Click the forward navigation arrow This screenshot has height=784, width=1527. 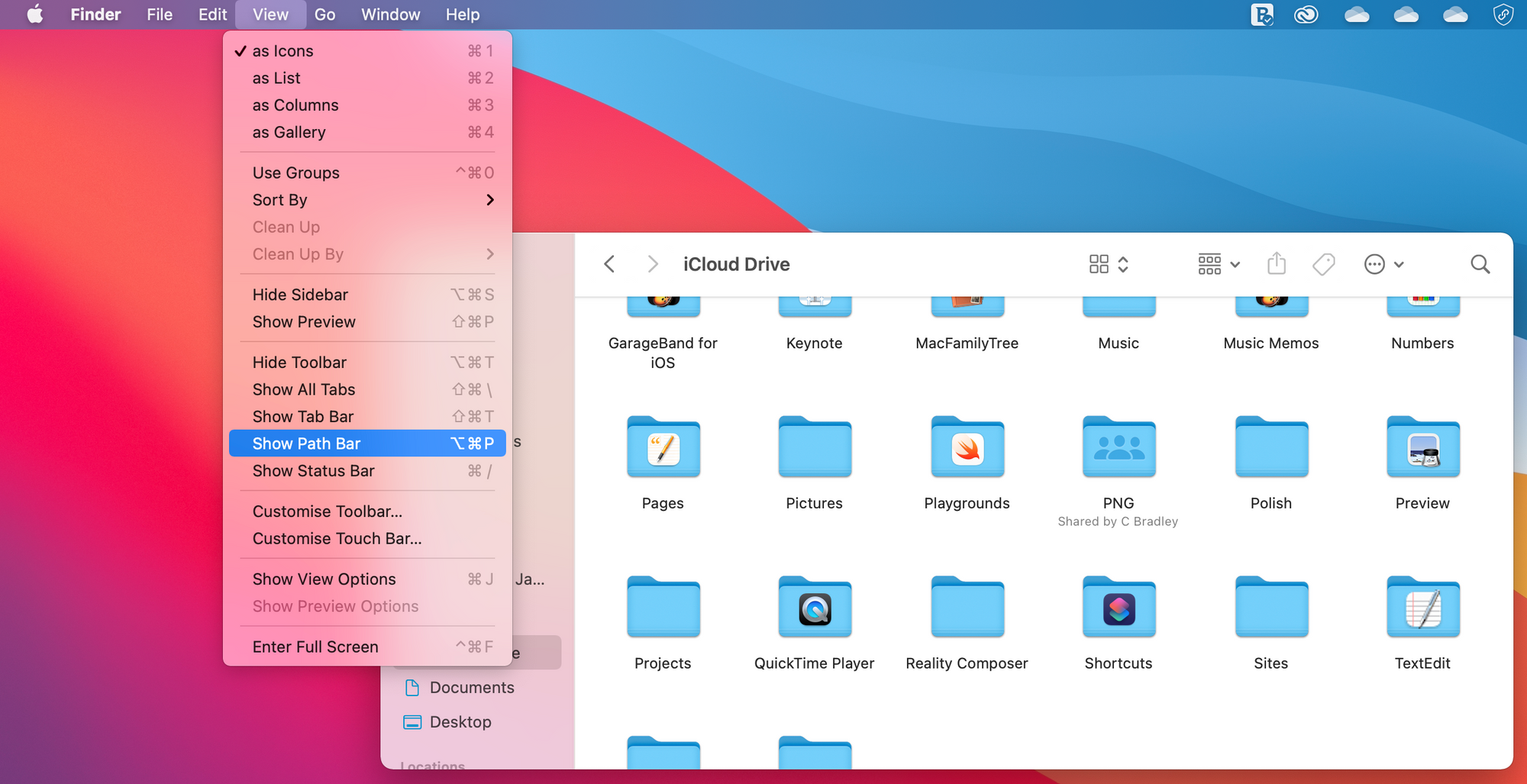coord(653,264)
